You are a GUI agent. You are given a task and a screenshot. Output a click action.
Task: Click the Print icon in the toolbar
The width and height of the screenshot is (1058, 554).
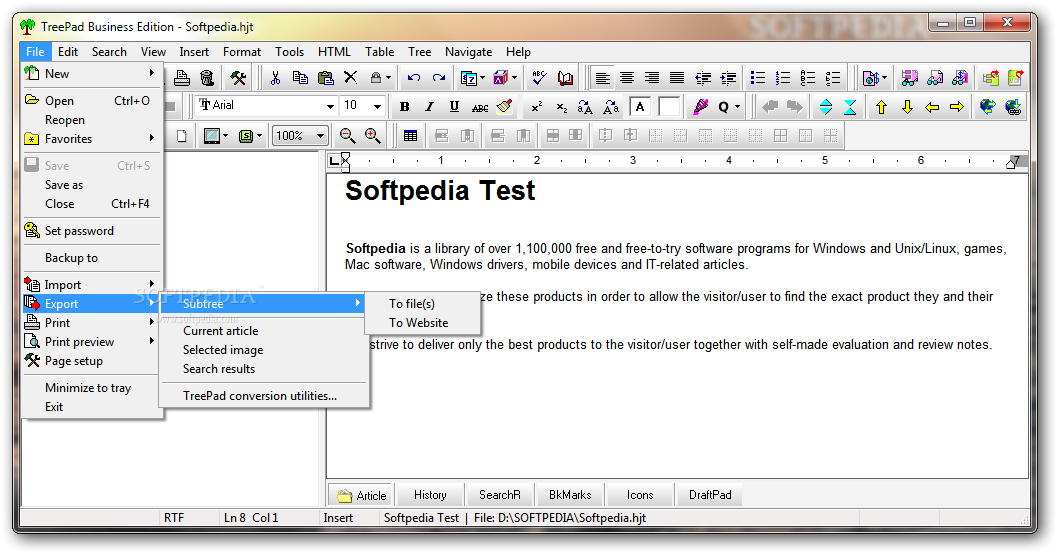tap(182, 78)
